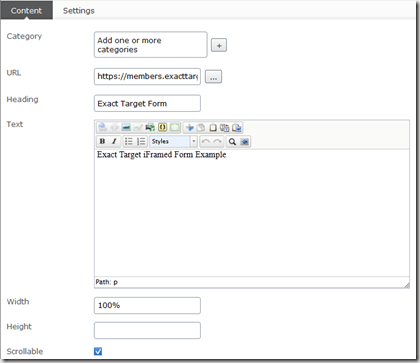Screen dimensions: 420x363
Task: Select the Content tab
Action: click(x=26, y=10)
